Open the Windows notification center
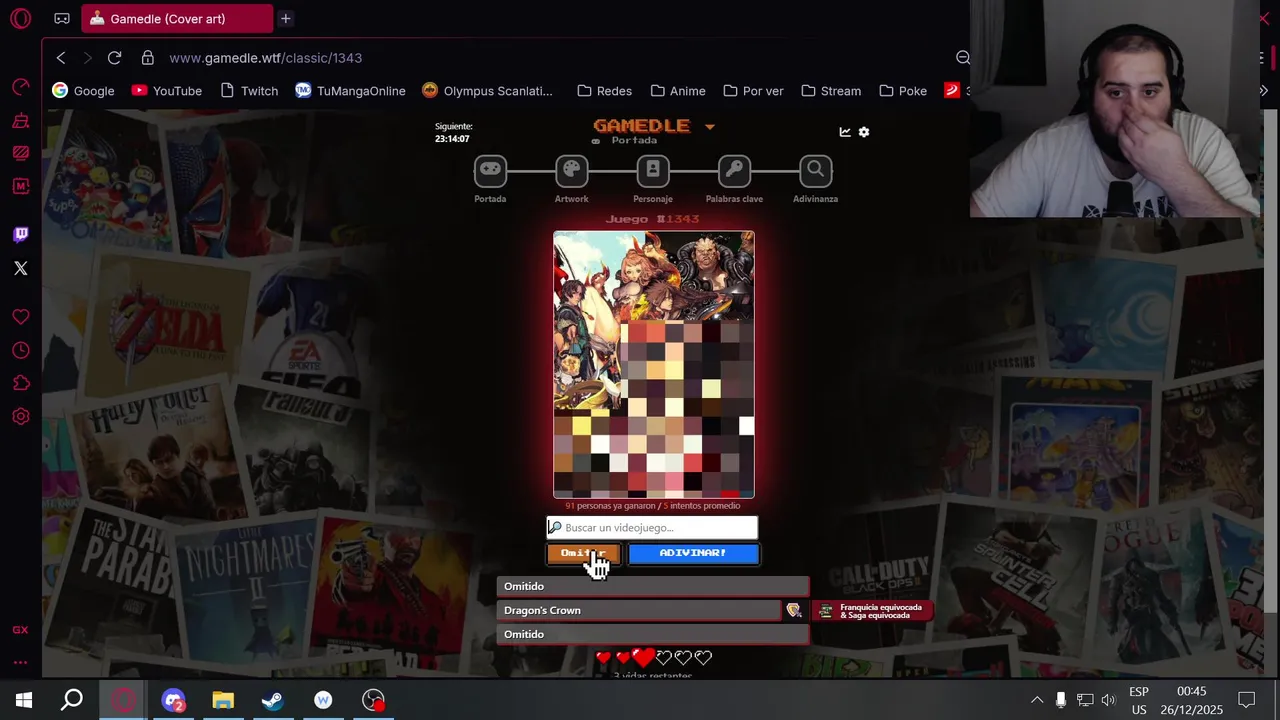The image size is (1280, 720). point(1247,700)
